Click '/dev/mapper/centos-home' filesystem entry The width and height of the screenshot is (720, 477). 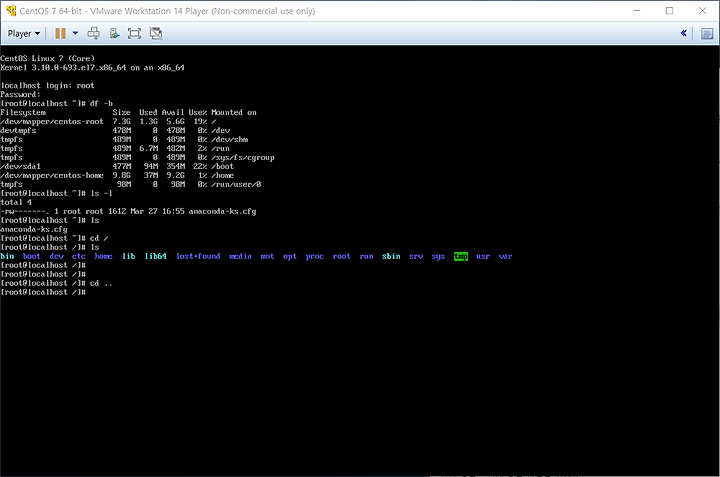point(52,175)
